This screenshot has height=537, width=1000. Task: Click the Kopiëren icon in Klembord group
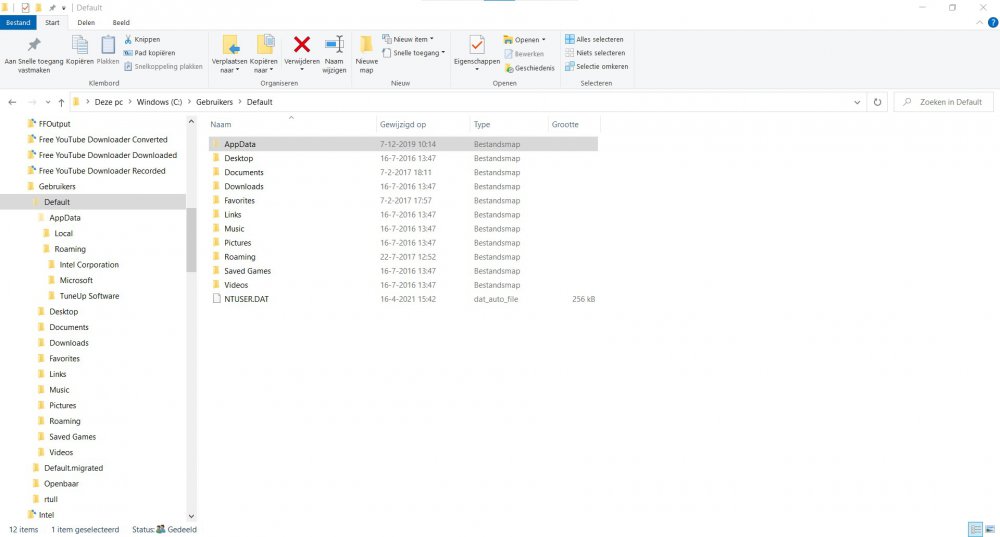pyautogui.click(x=80, y=46)
